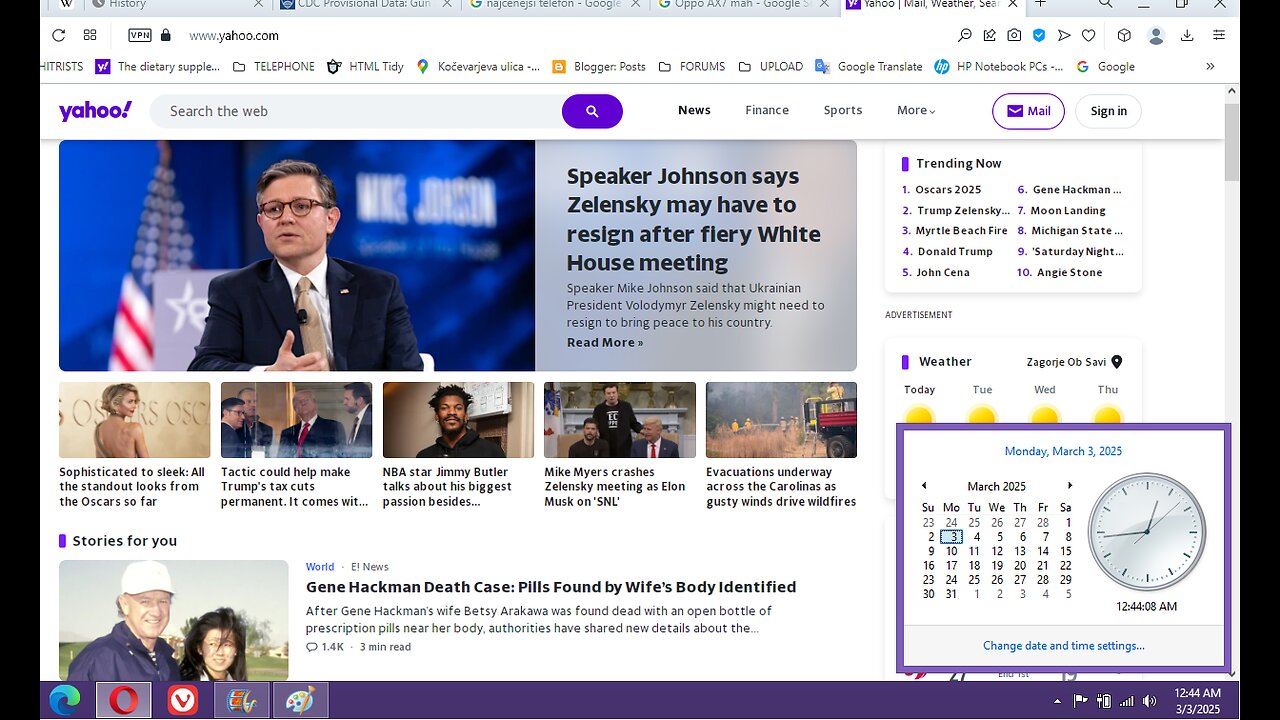The image size is (1280, 720).
Task: Open HTML Tidy bookmark
Action: [x=365, y=67]
